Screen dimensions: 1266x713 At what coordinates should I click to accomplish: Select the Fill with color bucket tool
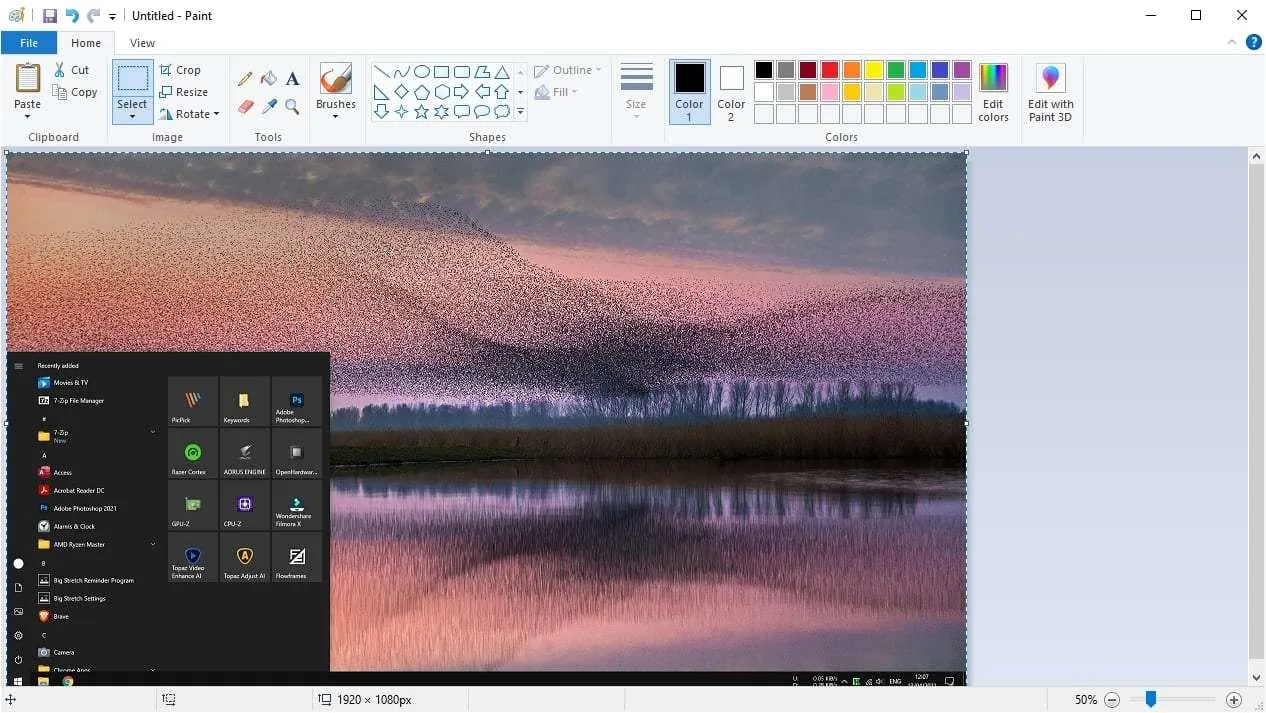pyautogui.click(x=269, y=79)
